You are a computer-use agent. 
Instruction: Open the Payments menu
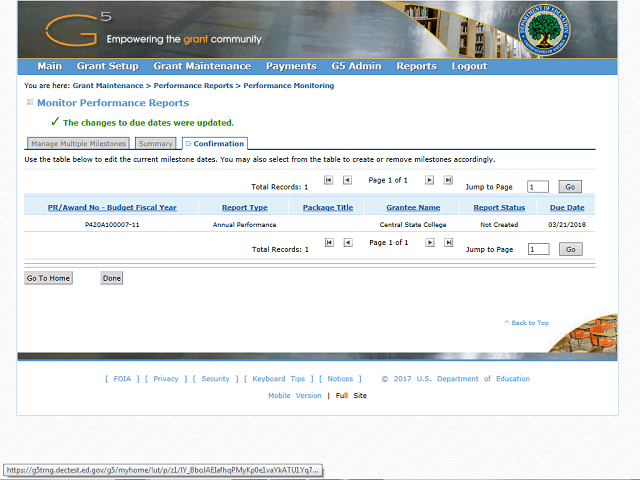click(x=291, y=66)
